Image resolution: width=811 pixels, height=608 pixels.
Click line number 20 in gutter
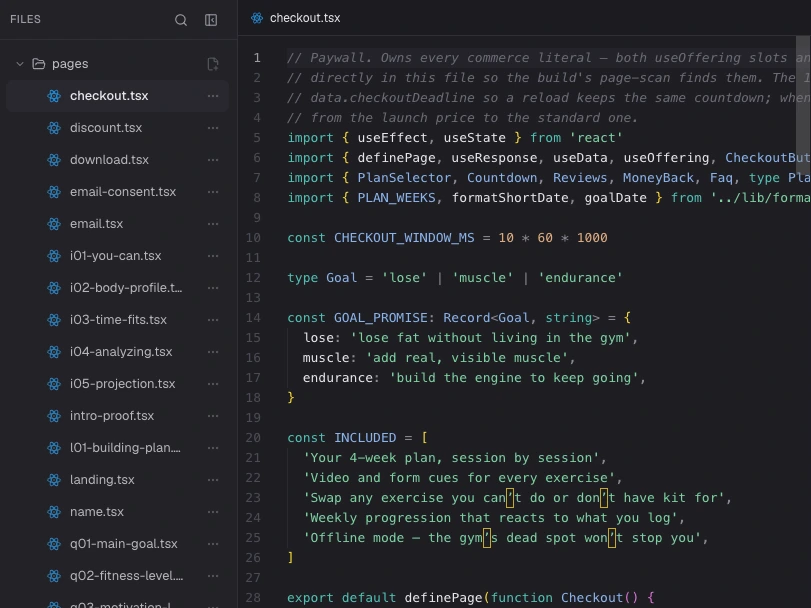(x=253, y=438)
